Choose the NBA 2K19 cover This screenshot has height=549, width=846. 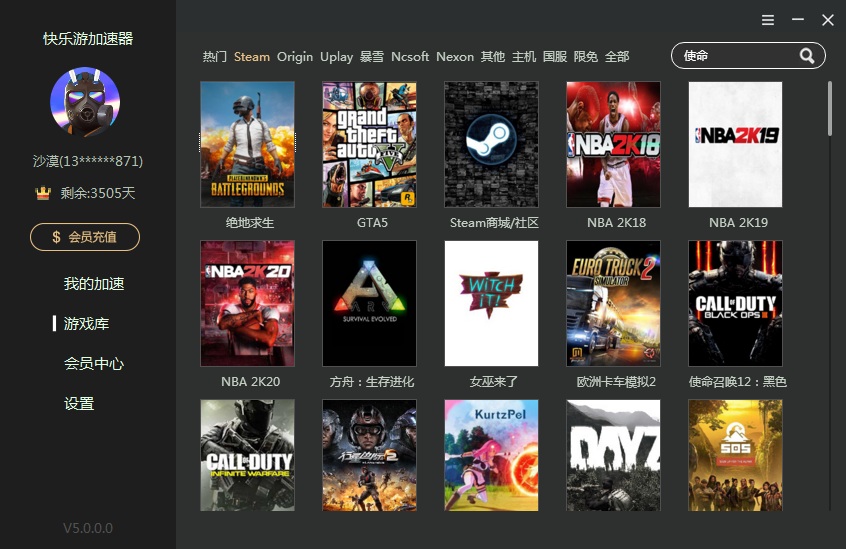(x=735, y=145)
